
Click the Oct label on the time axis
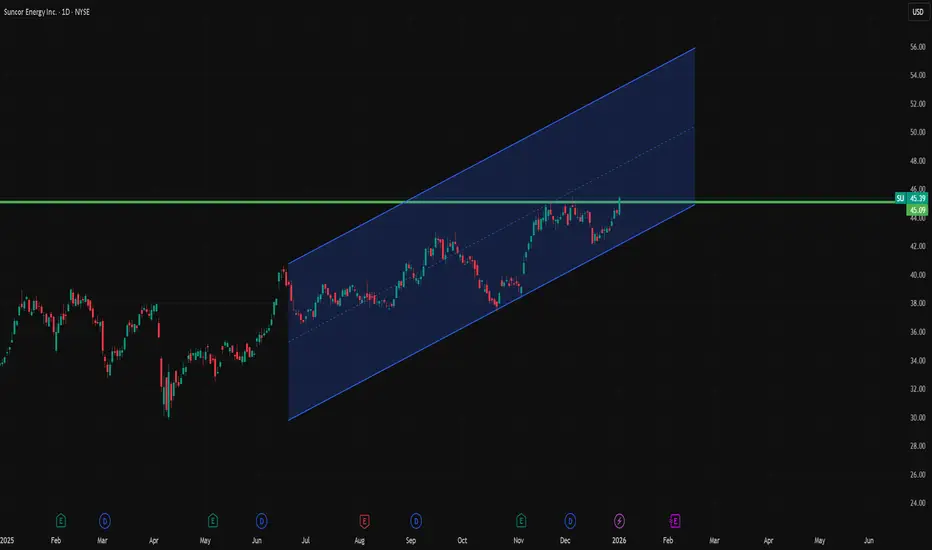pos(462,540)
